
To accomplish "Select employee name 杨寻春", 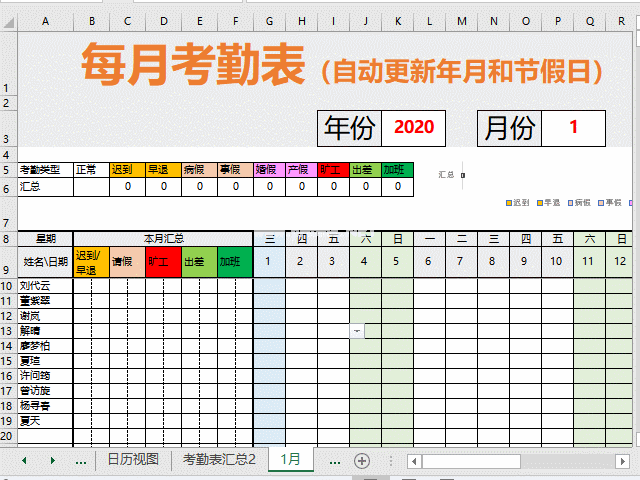I will (45, 406).
